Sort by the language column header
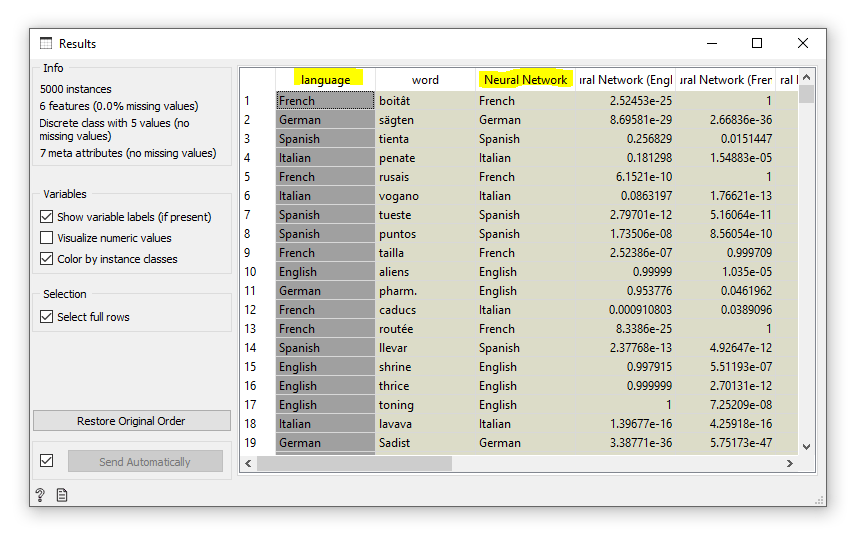 tap(325, 80)
